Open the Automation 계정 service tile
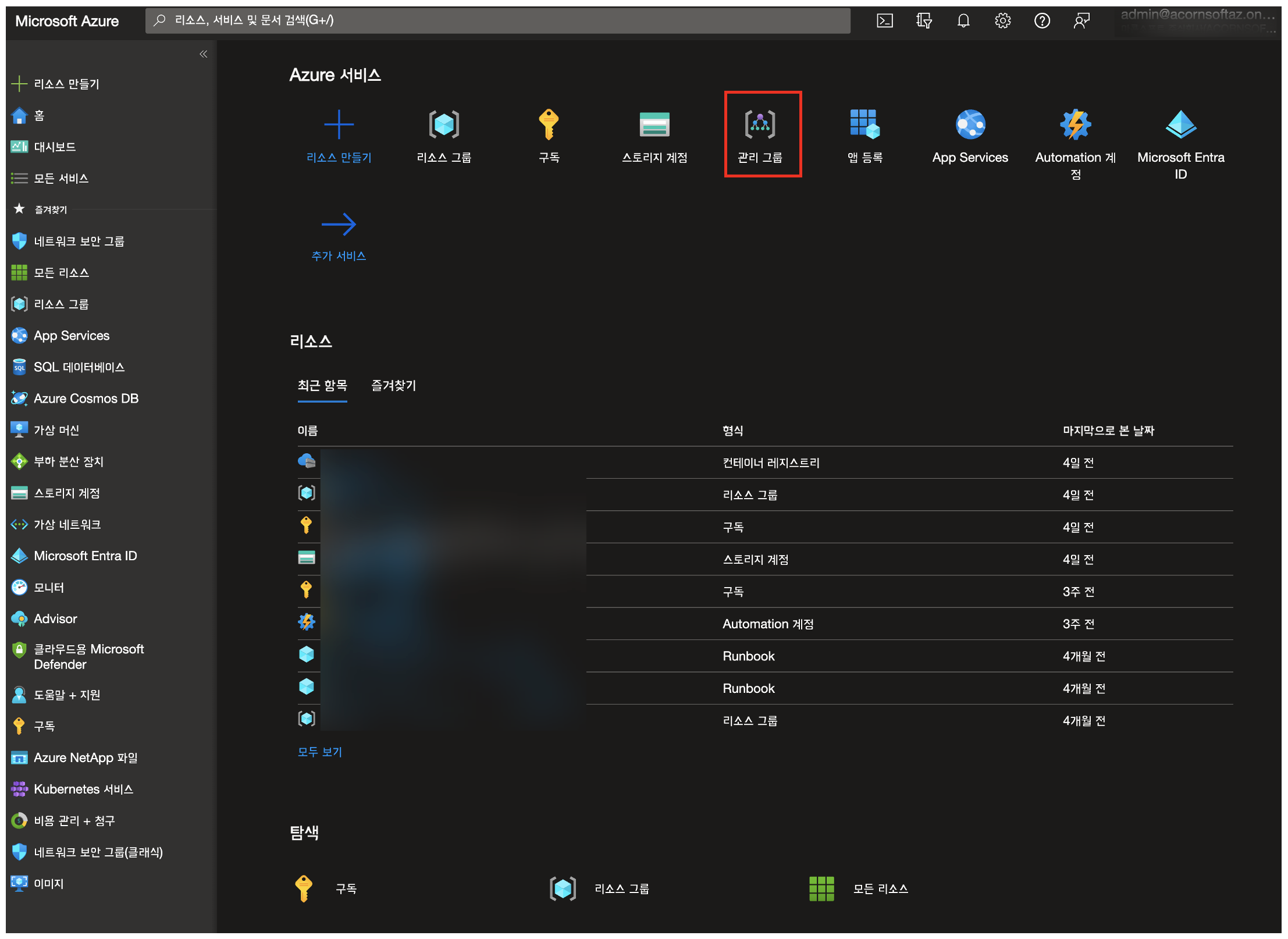 [x=1076, y=144]
